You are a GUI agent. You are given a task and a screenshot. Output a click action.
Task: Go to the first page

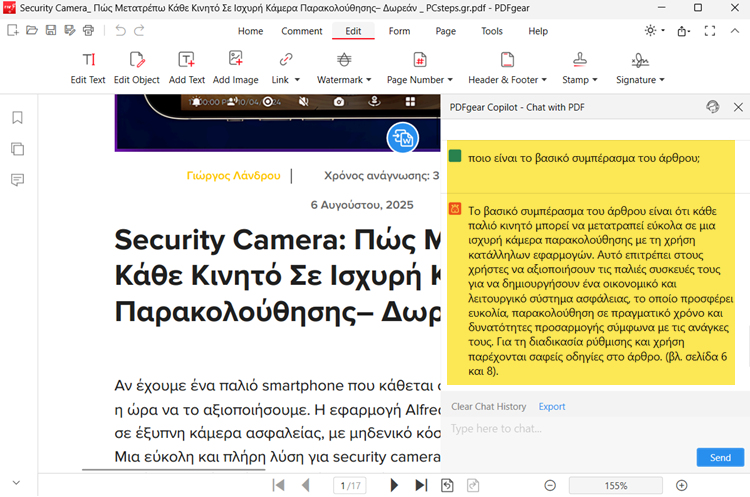pyautogui.click(x=278, y=486)
